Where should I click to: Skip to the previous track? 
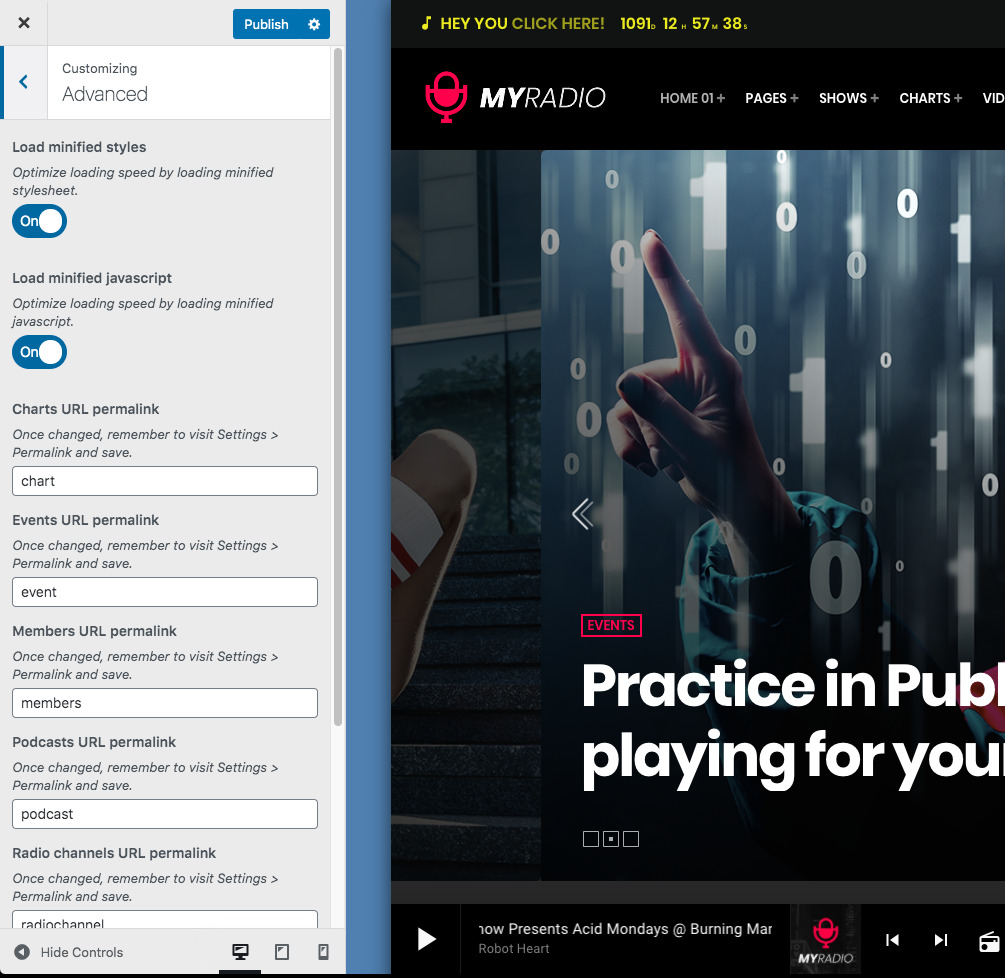tap(892, 940)
